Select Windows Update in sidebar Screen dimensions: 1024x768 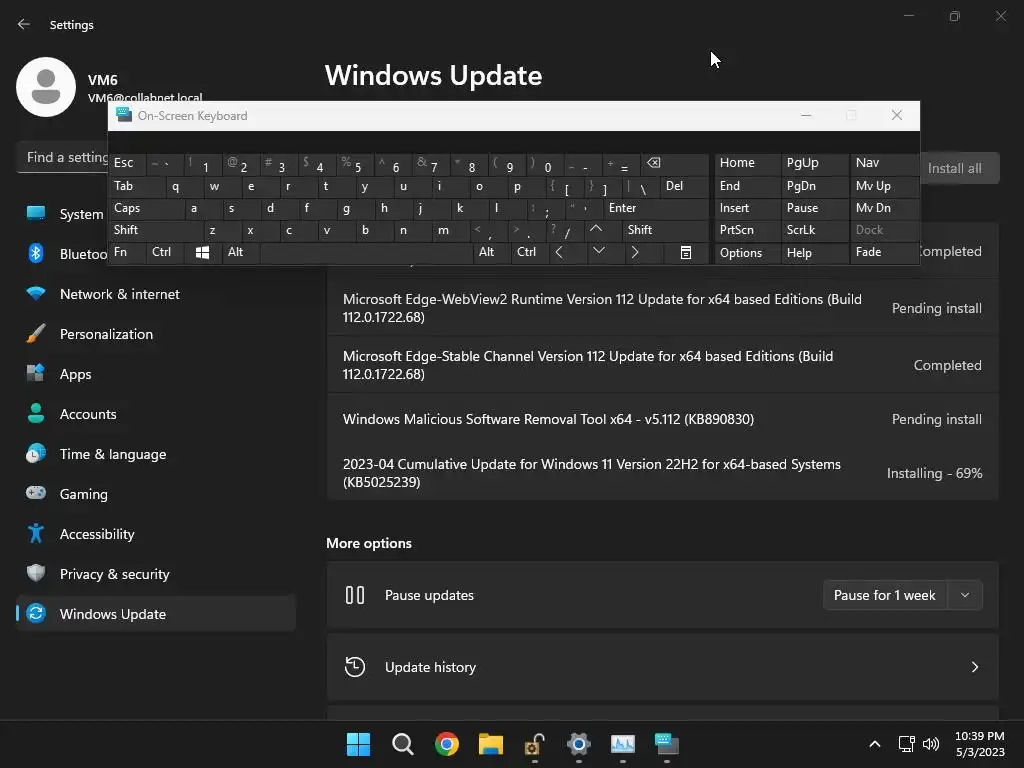[x=155, y=614]
